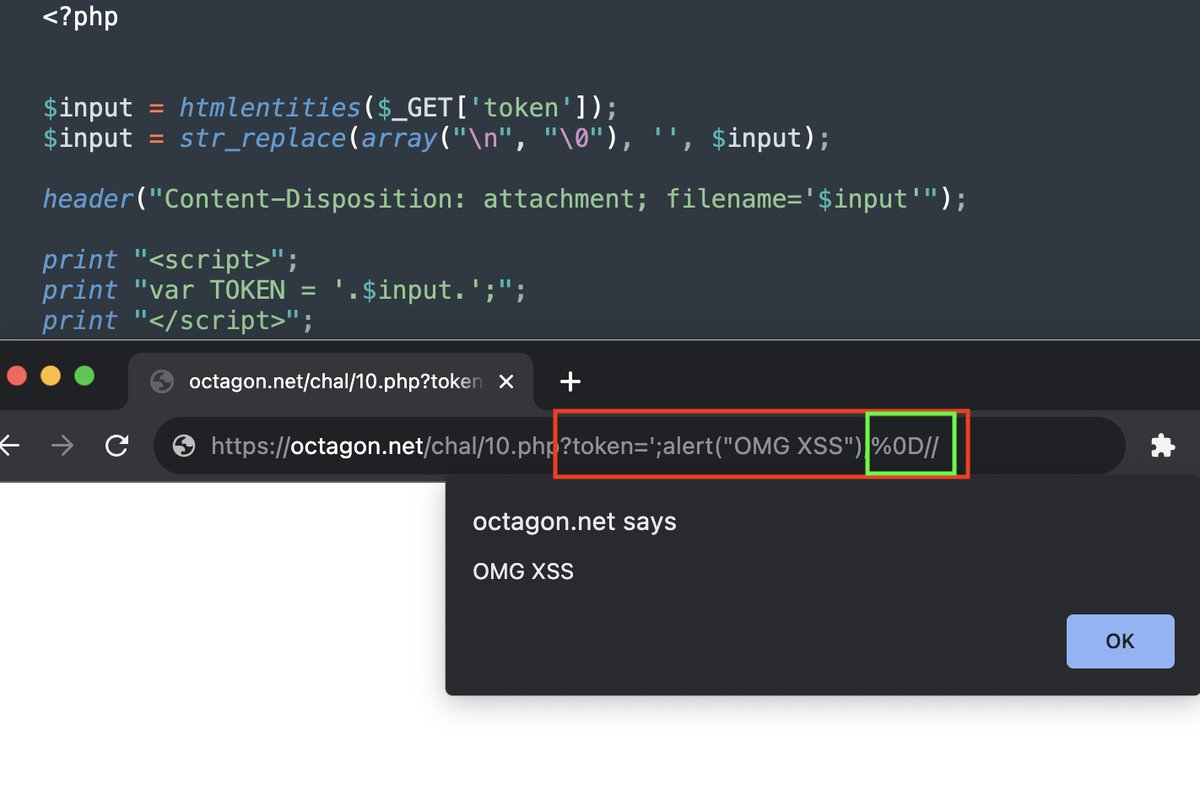Click the green fullscreen window button

(84, 376)
